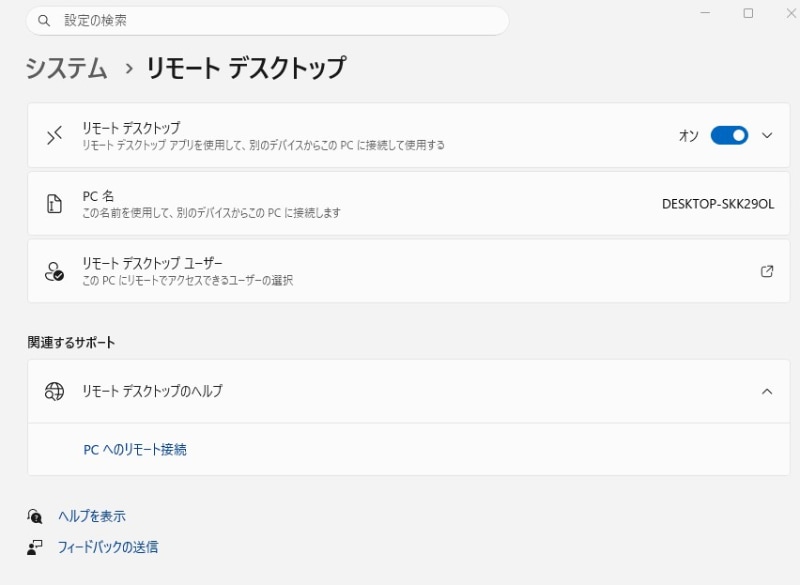
Task: Click the help speech bubble icon
Action: coord(35,516)
